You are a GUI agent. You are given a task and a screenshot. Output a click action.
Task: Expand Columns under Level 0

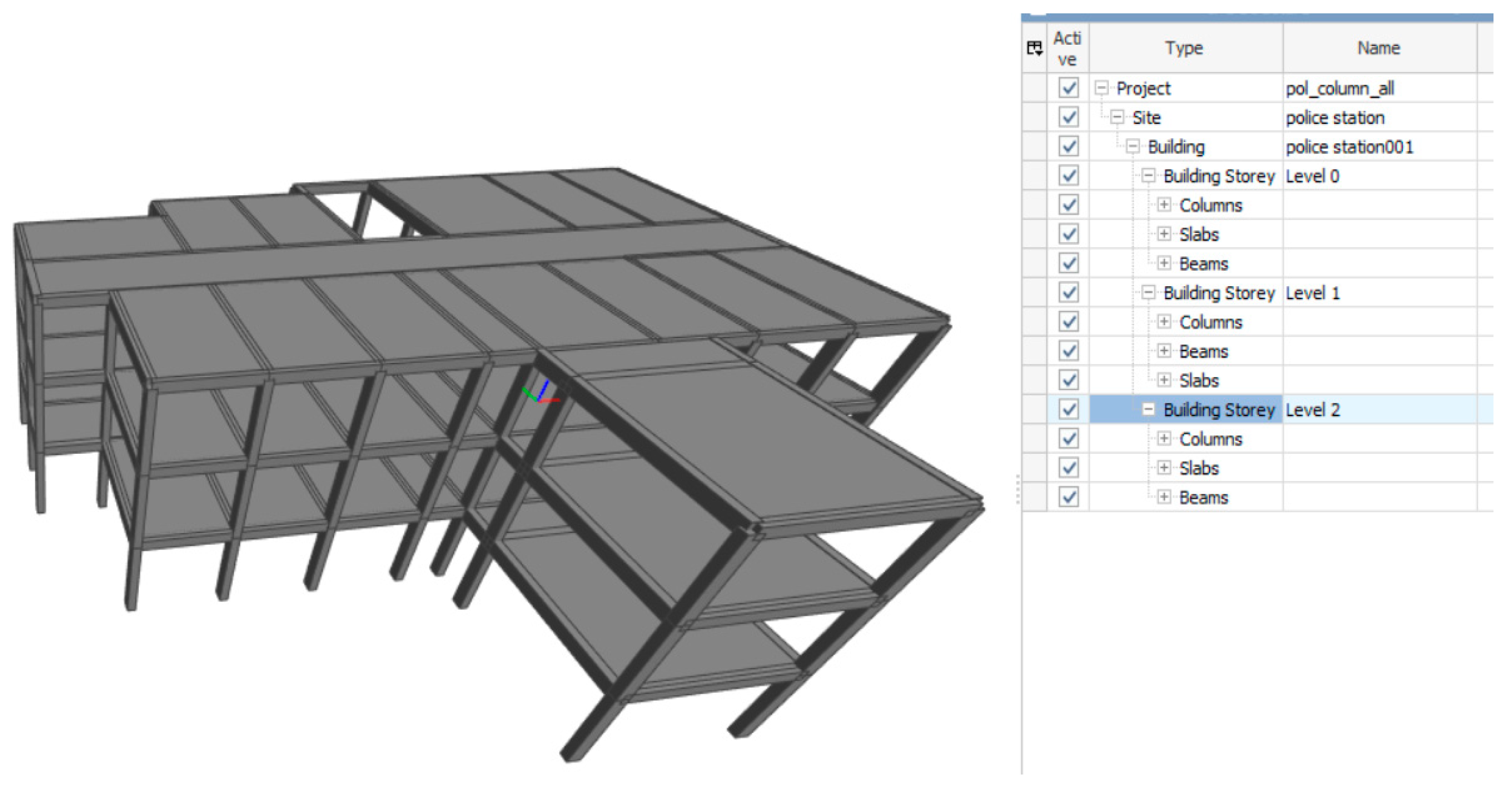point(1164,205)
